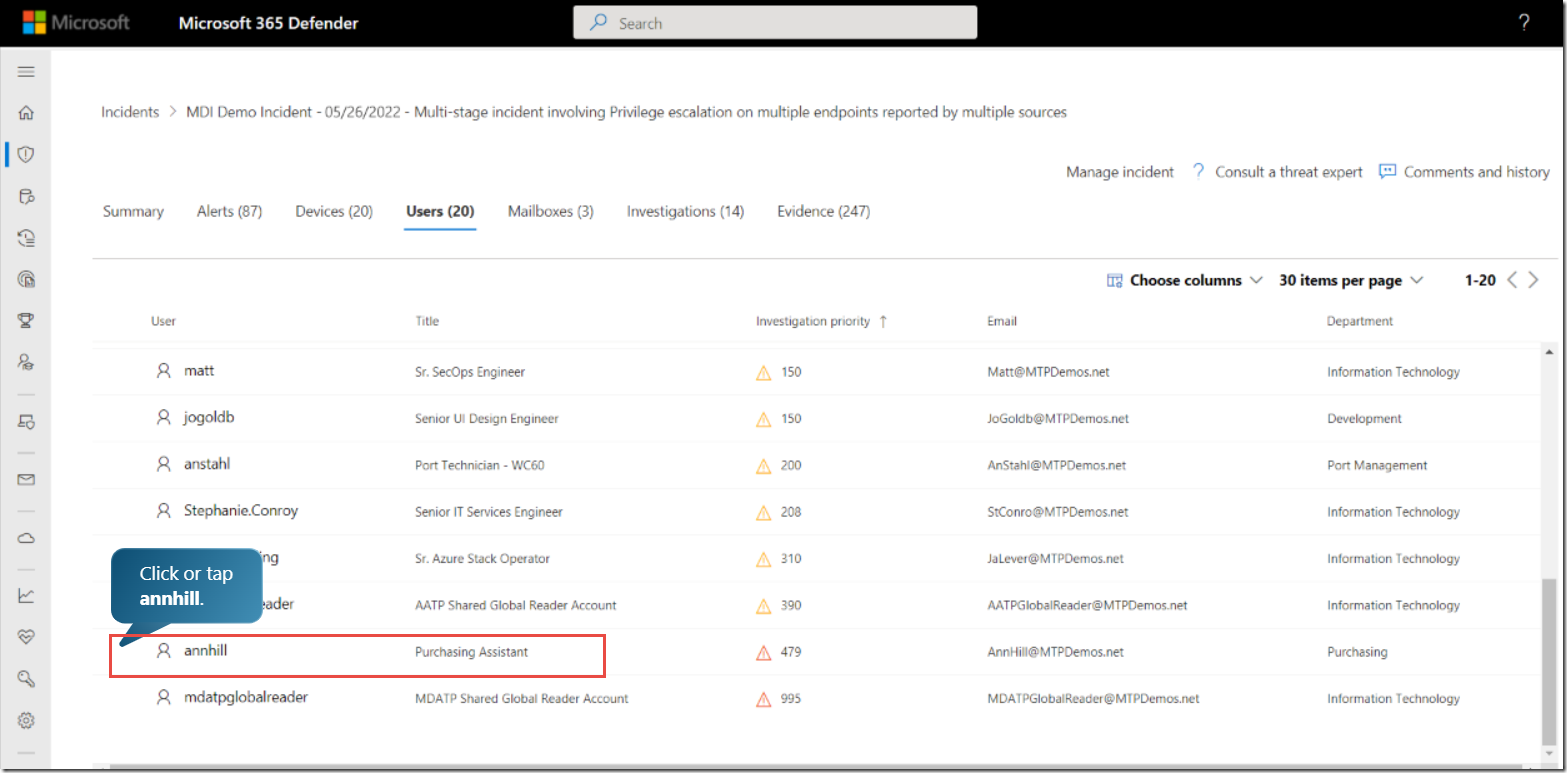Image resolution: width=1567 pixels, height=773 pixels.
Task: Click the Choose columns table icon
Action: pos(1114,281)
